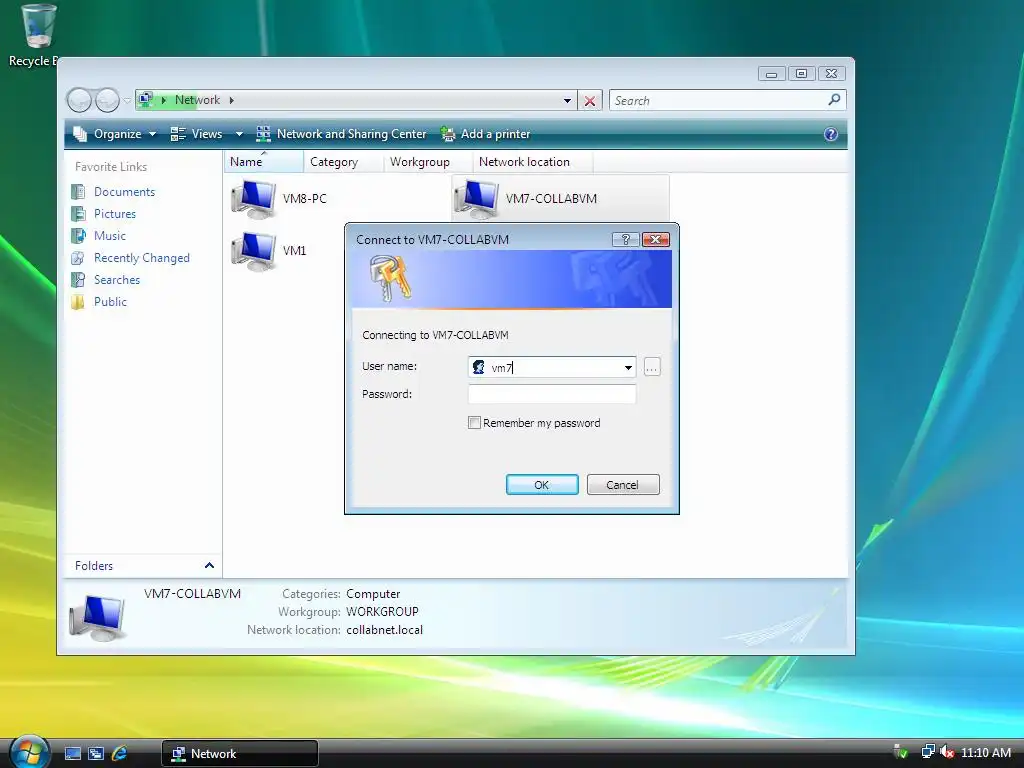
Task: Click the dialog help question mark button
Action: point(625,240)
